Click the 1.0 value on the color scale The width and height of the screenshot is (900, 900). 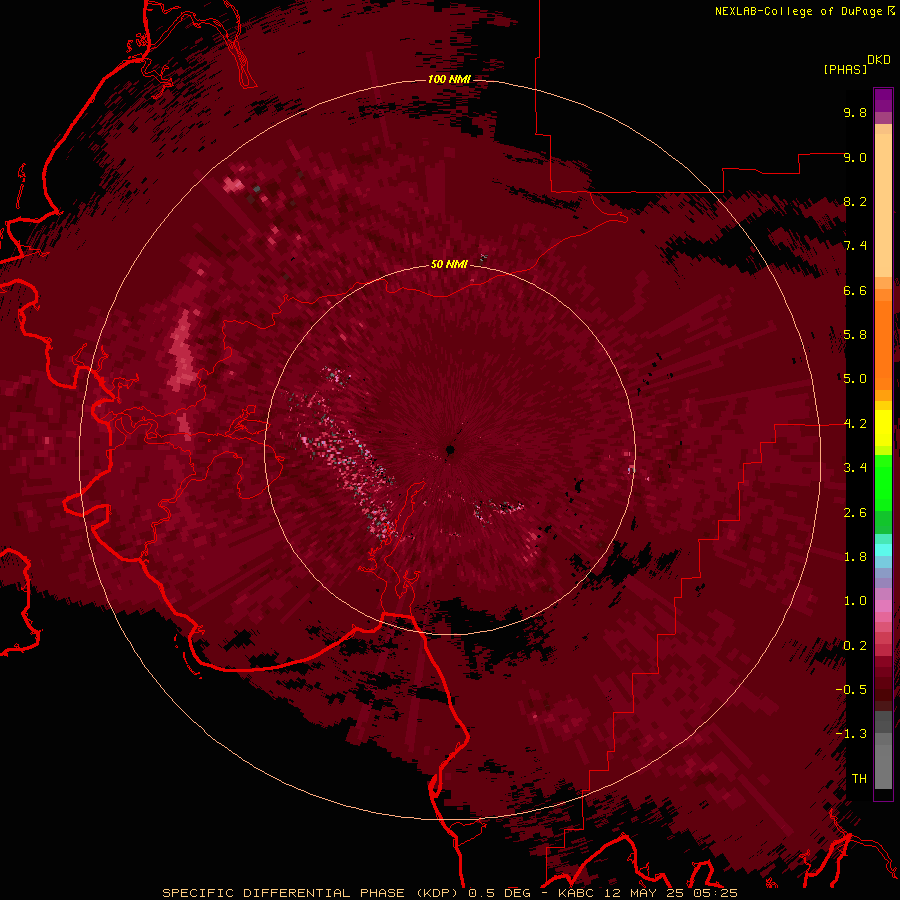[855, 601]
